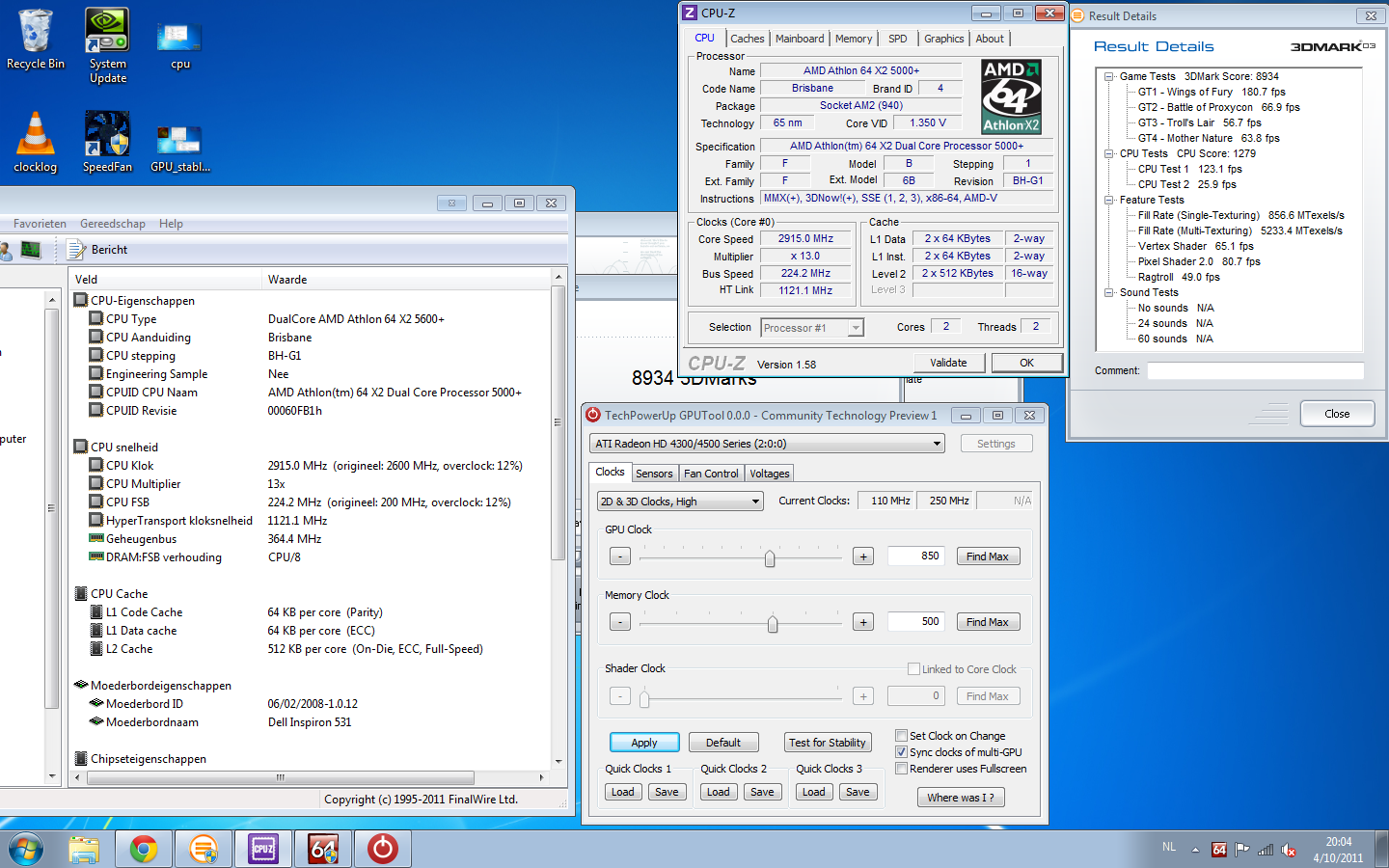Open the clocklog VLC desktop icon
1389x868 pixels.
click(x=36, y=142)
